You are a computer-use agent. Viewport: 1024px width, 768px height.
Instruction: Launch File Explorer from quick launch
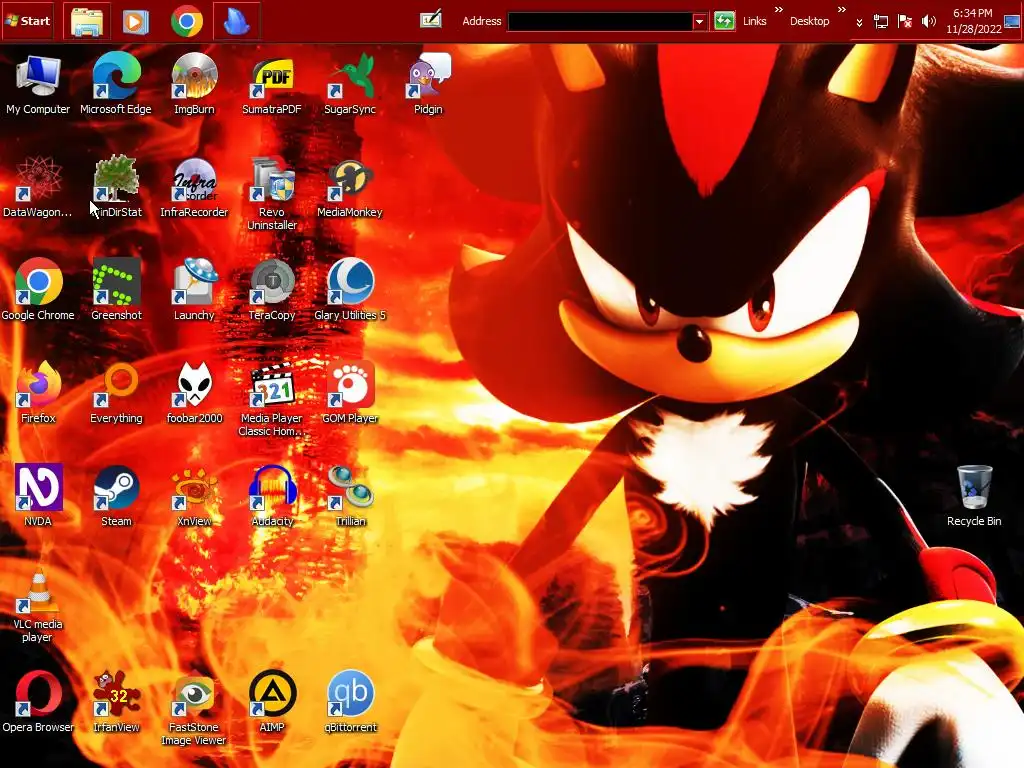tap(87, 22)
